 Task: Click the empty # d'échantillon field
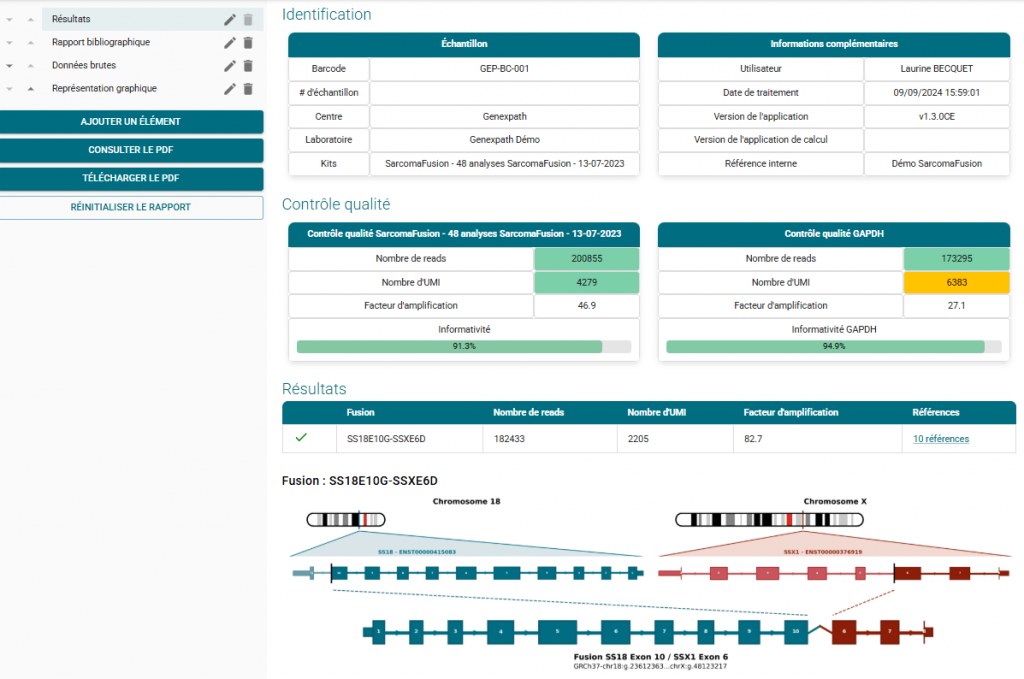(504, 92)
